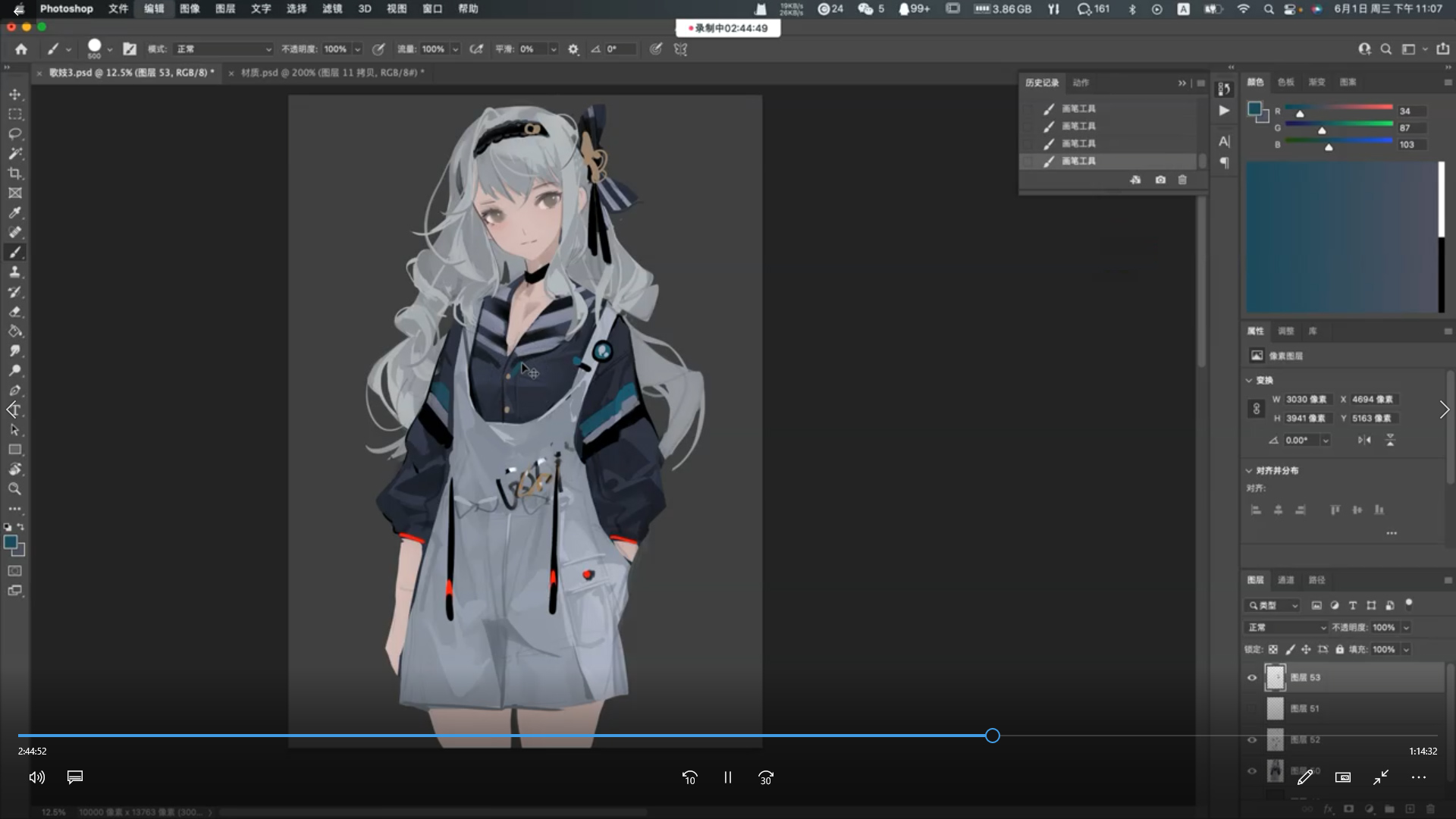
Task: Toggle visibility of layer 图层 52
Action: coord(1252,739)
